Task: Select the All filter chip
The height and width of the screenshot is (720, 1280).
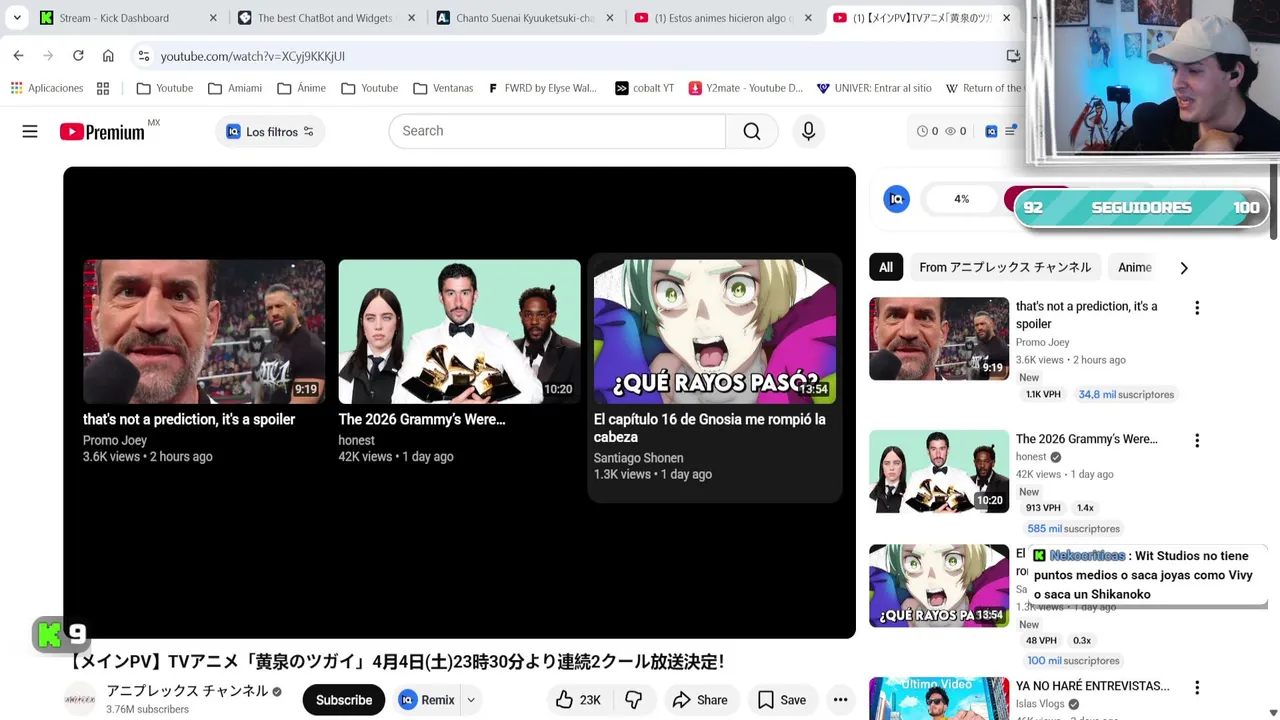Action: click(x=886, y=267)
